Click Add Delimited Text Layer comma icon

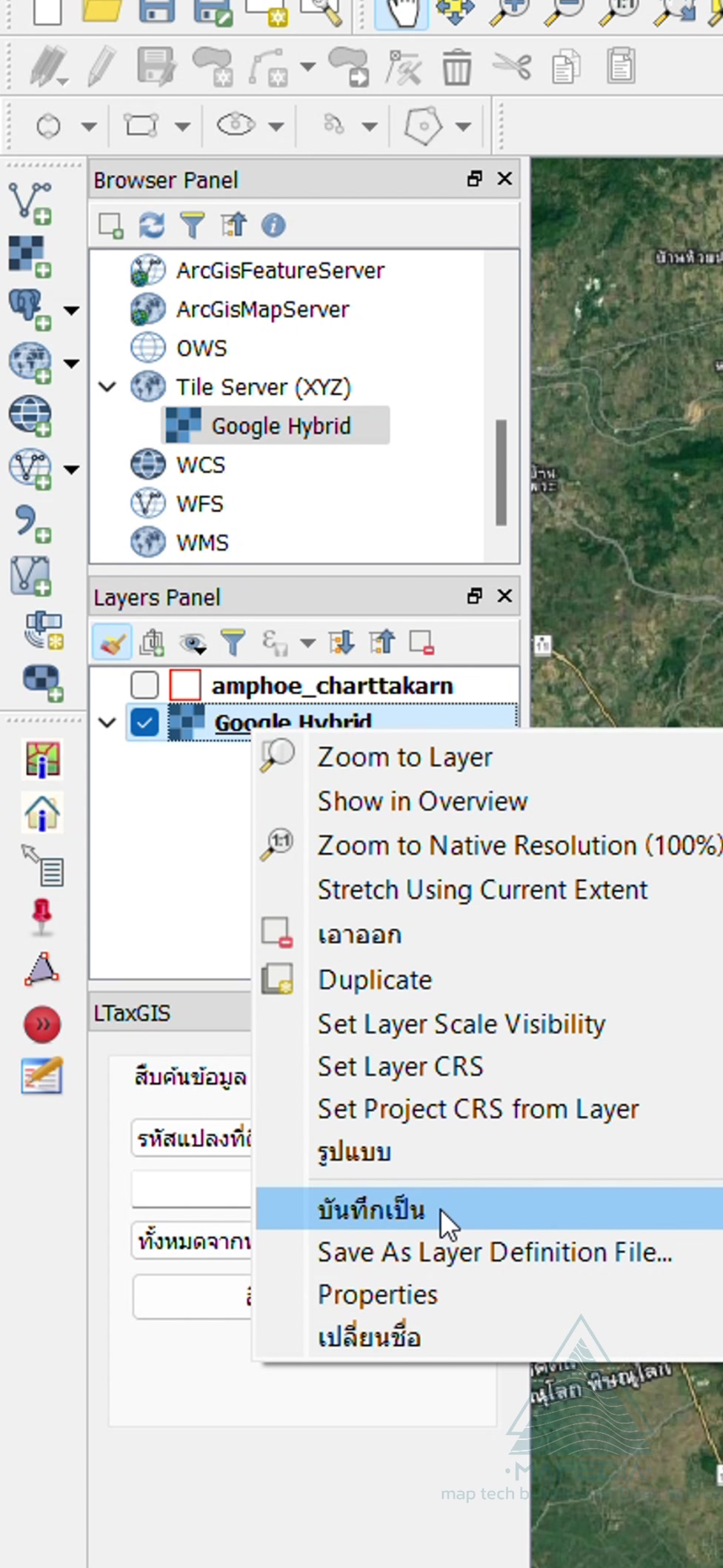(x=32, y=523)
